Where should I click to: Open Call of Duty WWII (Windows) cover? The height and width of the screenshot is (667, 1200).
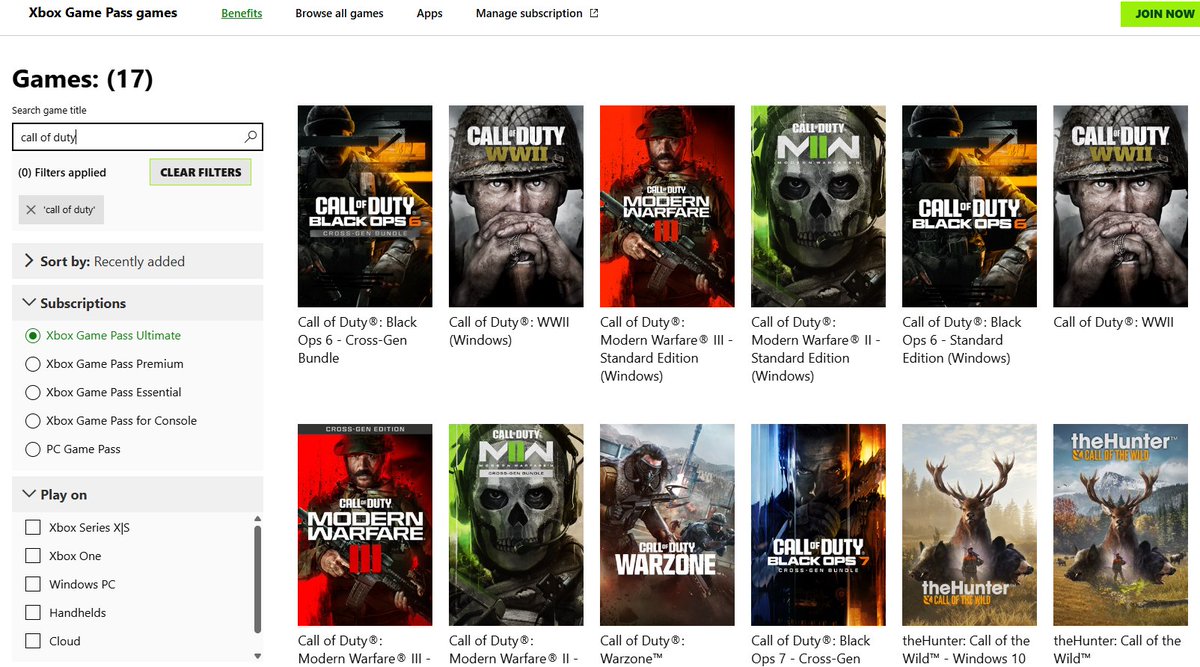pyautogui.click(x=516, y=206)
